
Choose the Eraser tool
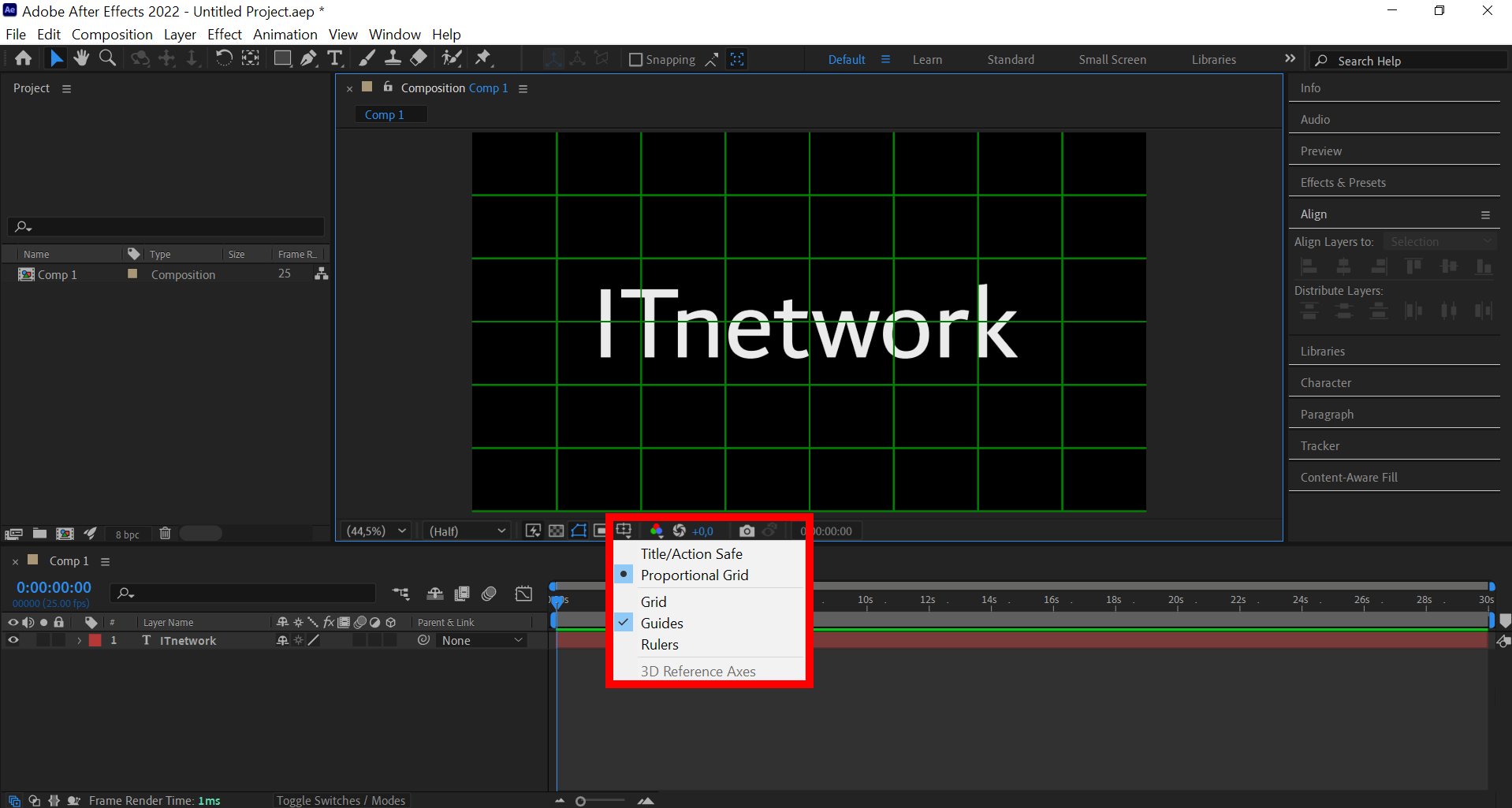418,58
